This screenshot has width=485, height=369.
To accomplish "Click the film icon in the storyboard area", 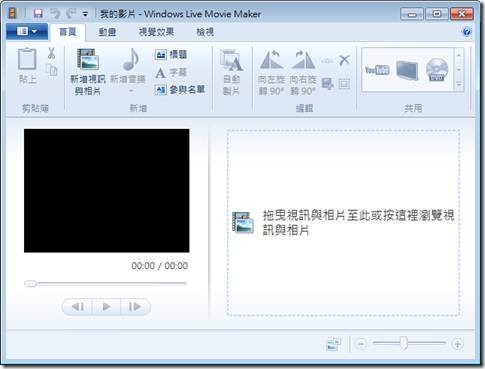I will coord(243,222).
